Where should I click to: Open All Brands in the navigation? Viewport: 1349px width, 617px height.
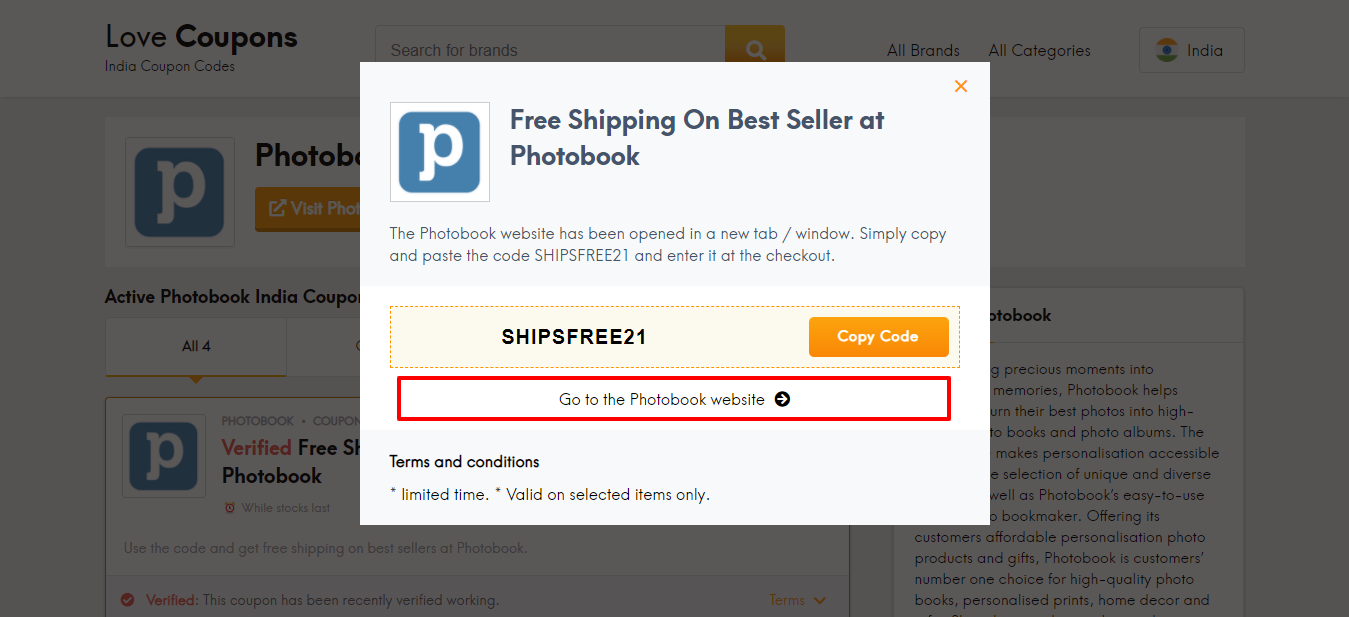(923, 50)
